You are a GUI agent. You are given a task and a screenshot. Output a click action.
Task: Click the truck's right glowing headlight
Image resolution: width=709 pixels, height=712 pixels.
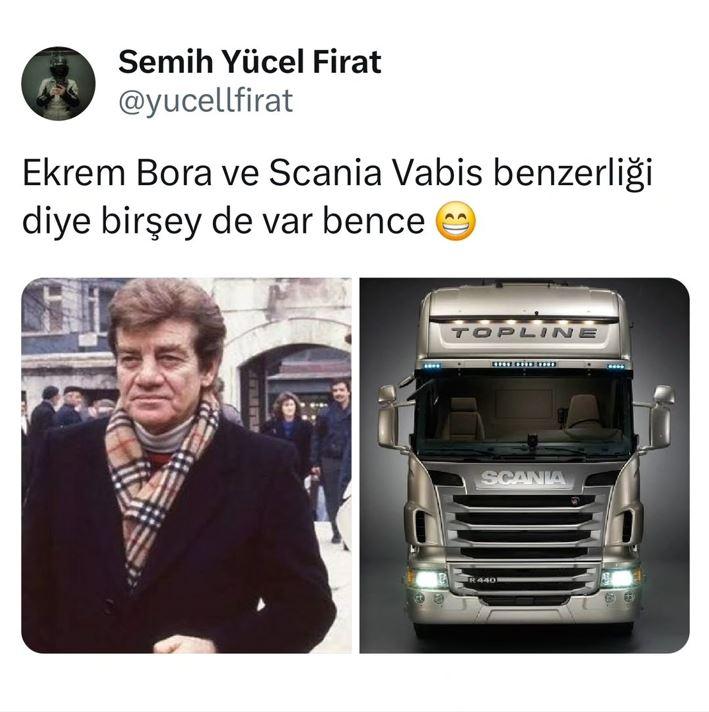pyautogui.click(x=620, y=578)
